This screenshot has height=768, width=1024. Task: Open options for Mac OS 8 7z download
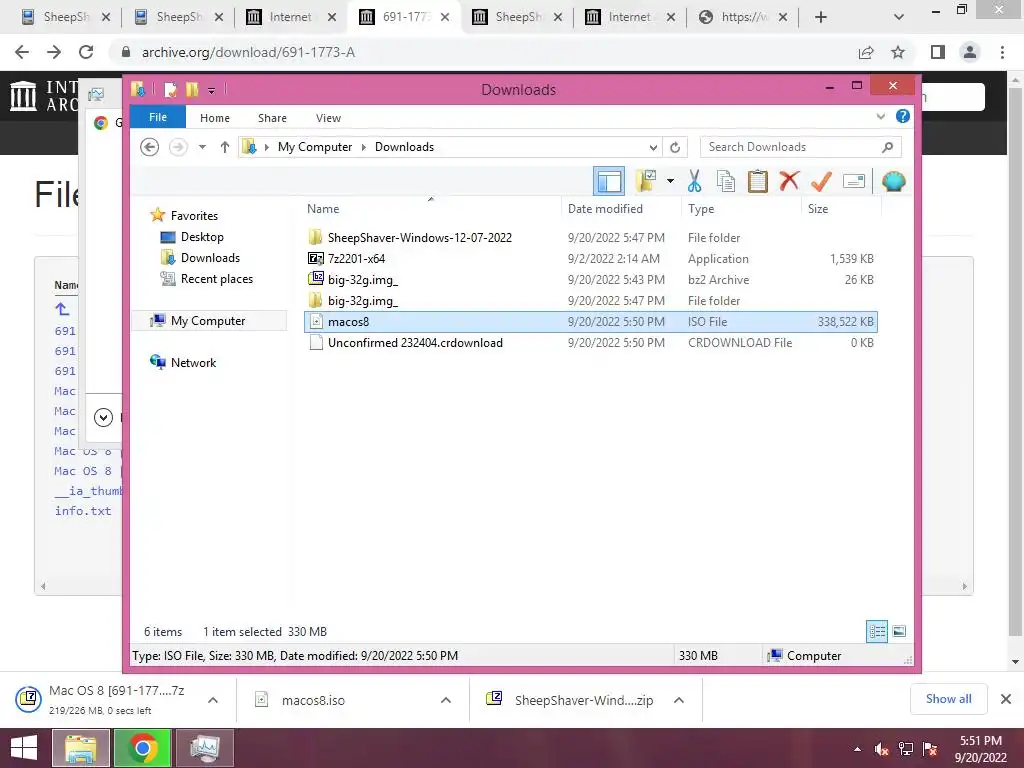(213, 700)
